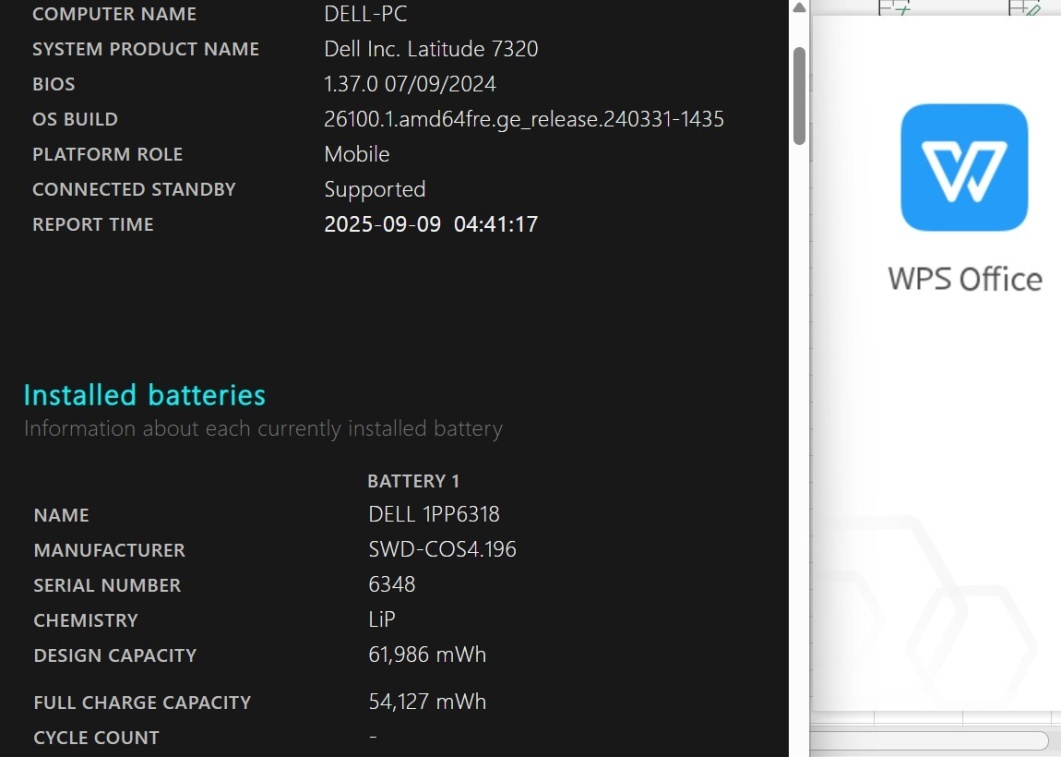The width and height of the screenshot is (1061, 757).
Task: Select the DESIGN CAPACITY label
Action: tap(115, 657)
